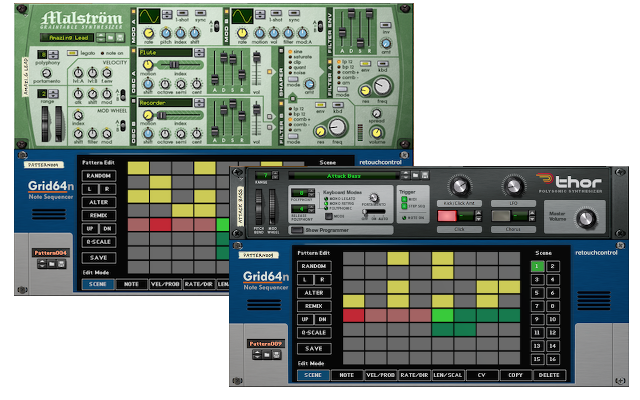Open Thor patch browser folder icon

click(416, 175)
